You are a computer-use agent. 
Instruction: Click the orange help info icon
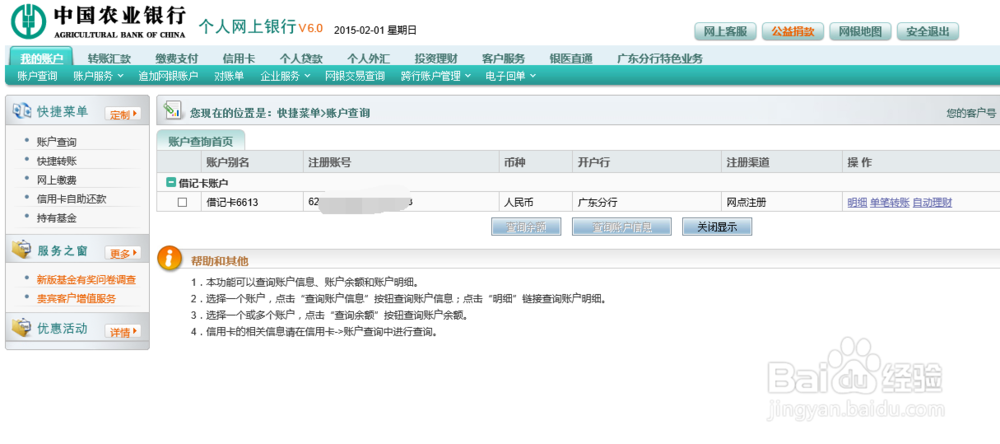pos(170,258)
